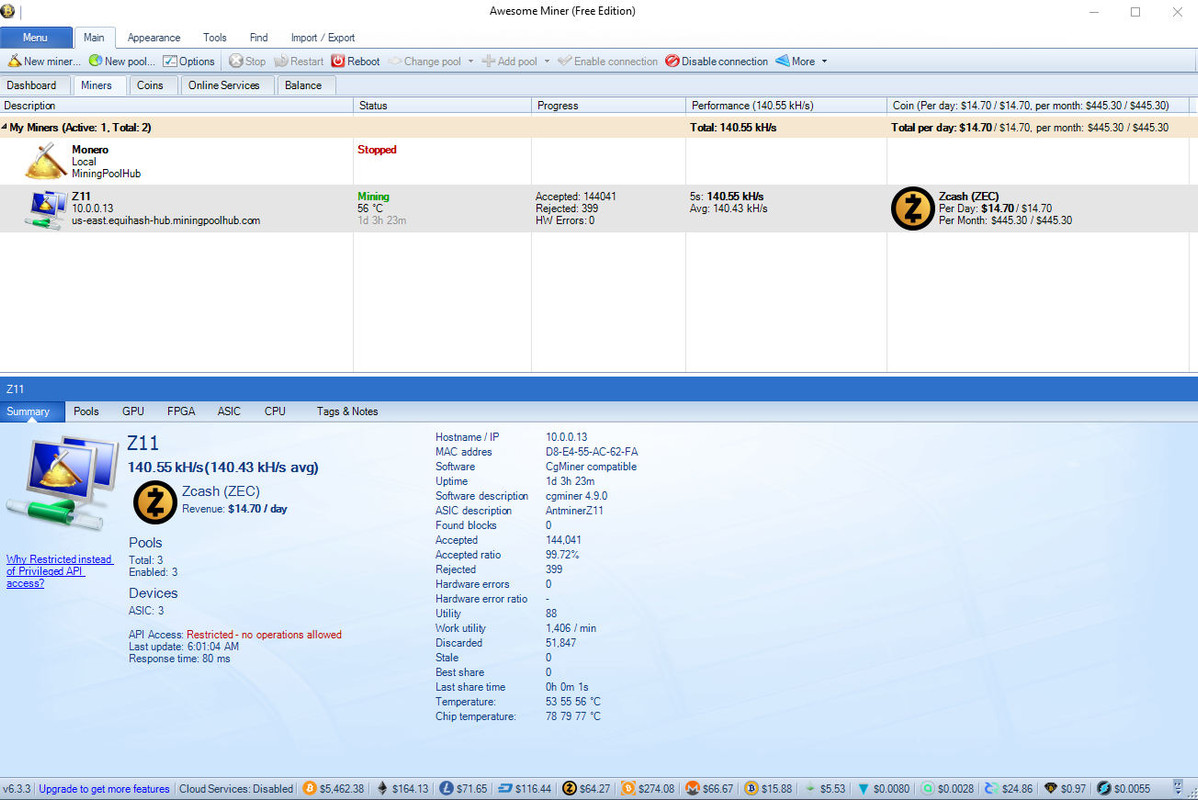The width and height of the screenshot is (1198, 800).
Task: Click the $0.97 coin in status bar
Action: click(x=1065, y=789)
